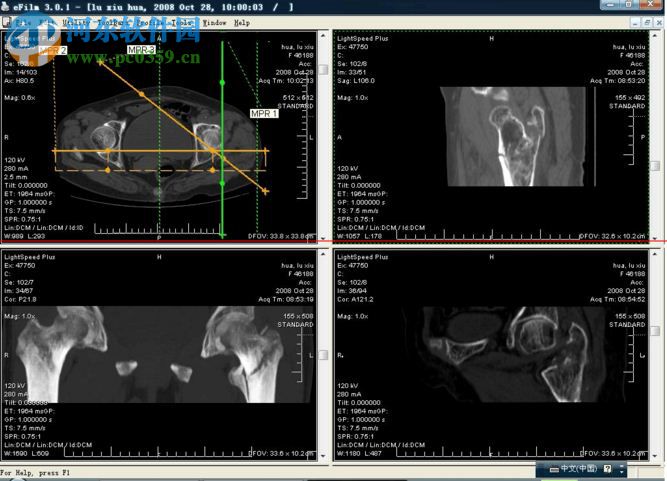Image resolution: width=667 pixels, height=481 pixels.
Task: Open the Profile menu
Action: pyautogui.click(x=151, y=23)
